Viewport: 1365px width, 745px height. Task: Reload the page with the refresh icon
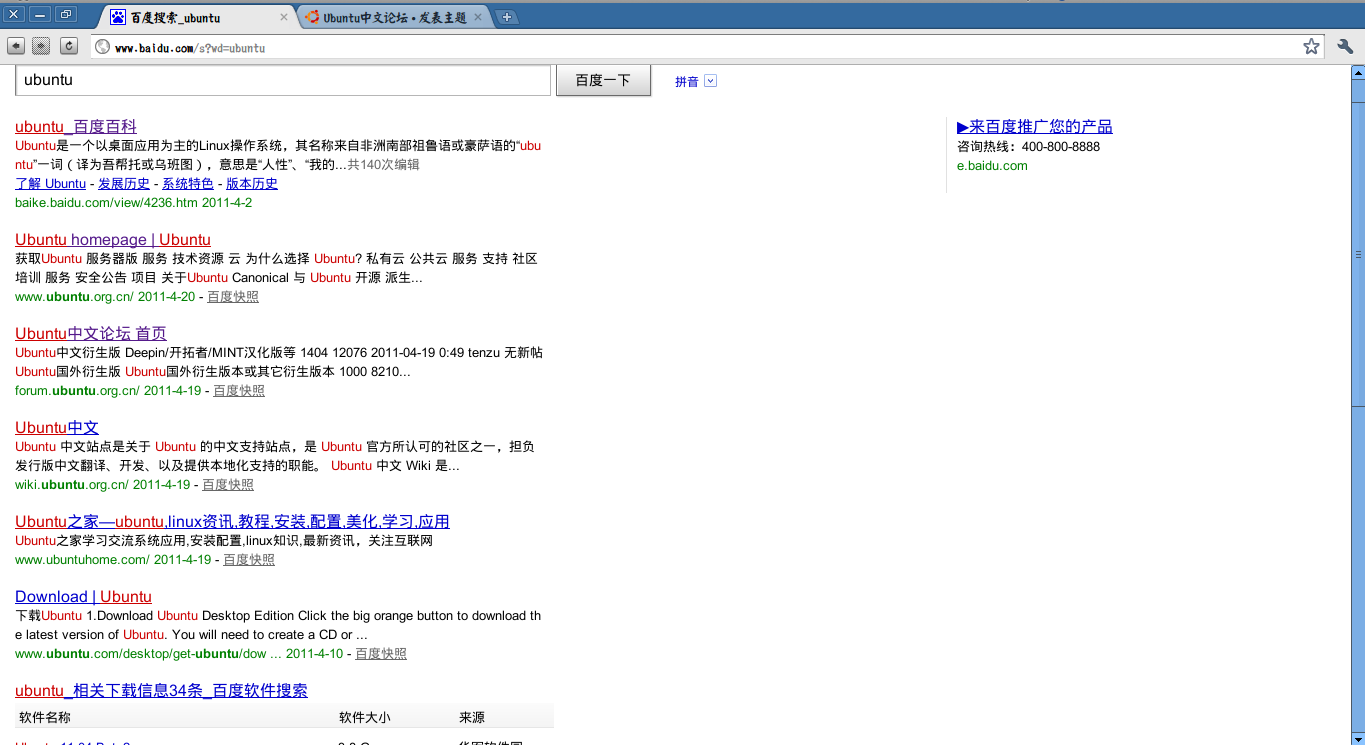[x=69, y=46]
